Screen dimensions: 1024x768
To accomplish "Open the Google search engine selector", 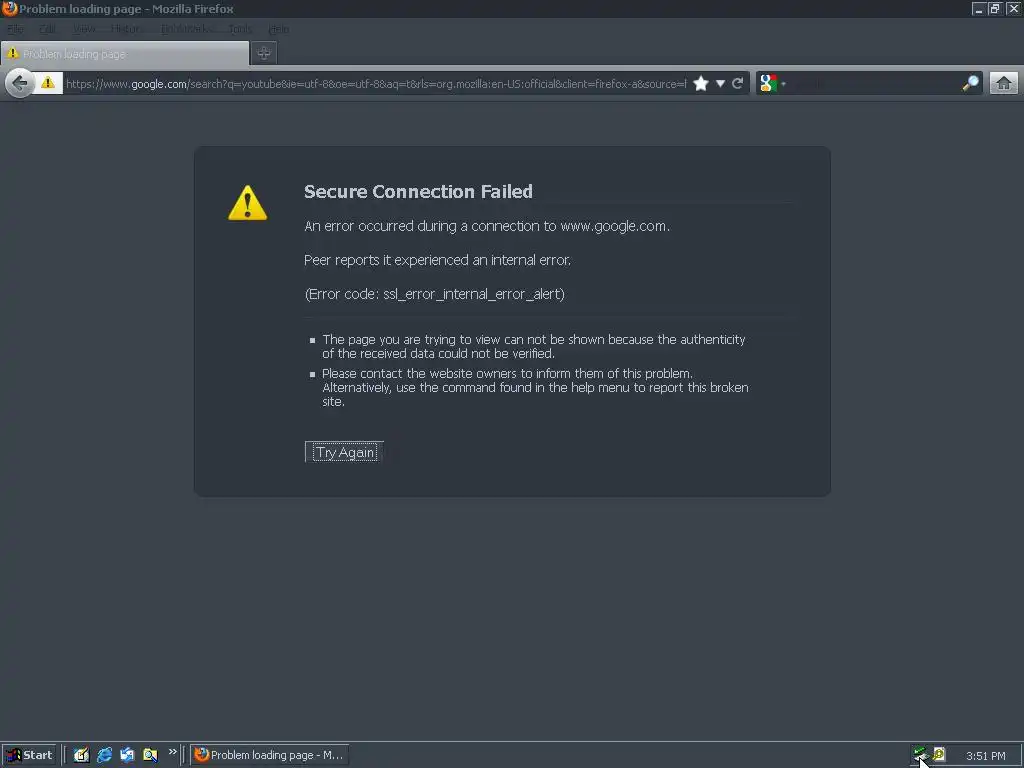I will (772, 84).
